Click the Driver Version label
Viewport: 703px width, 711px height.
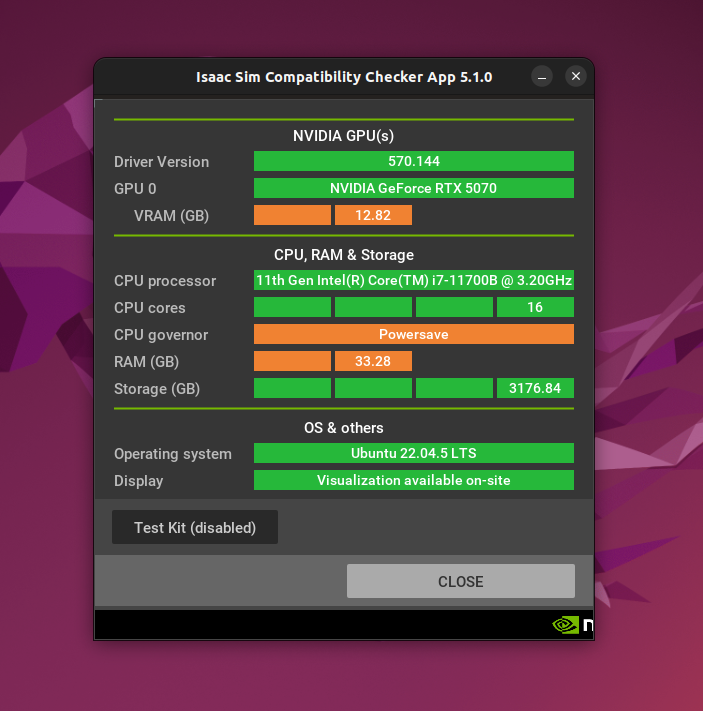161,162
